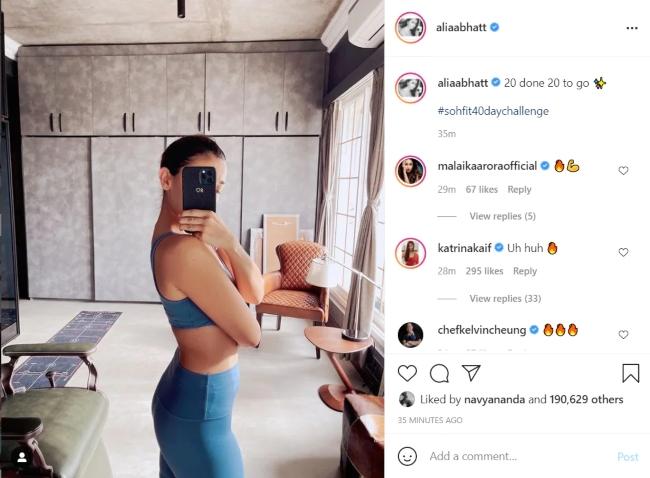
Task: Open the three-dot more options menu
Action: [632, 28]
